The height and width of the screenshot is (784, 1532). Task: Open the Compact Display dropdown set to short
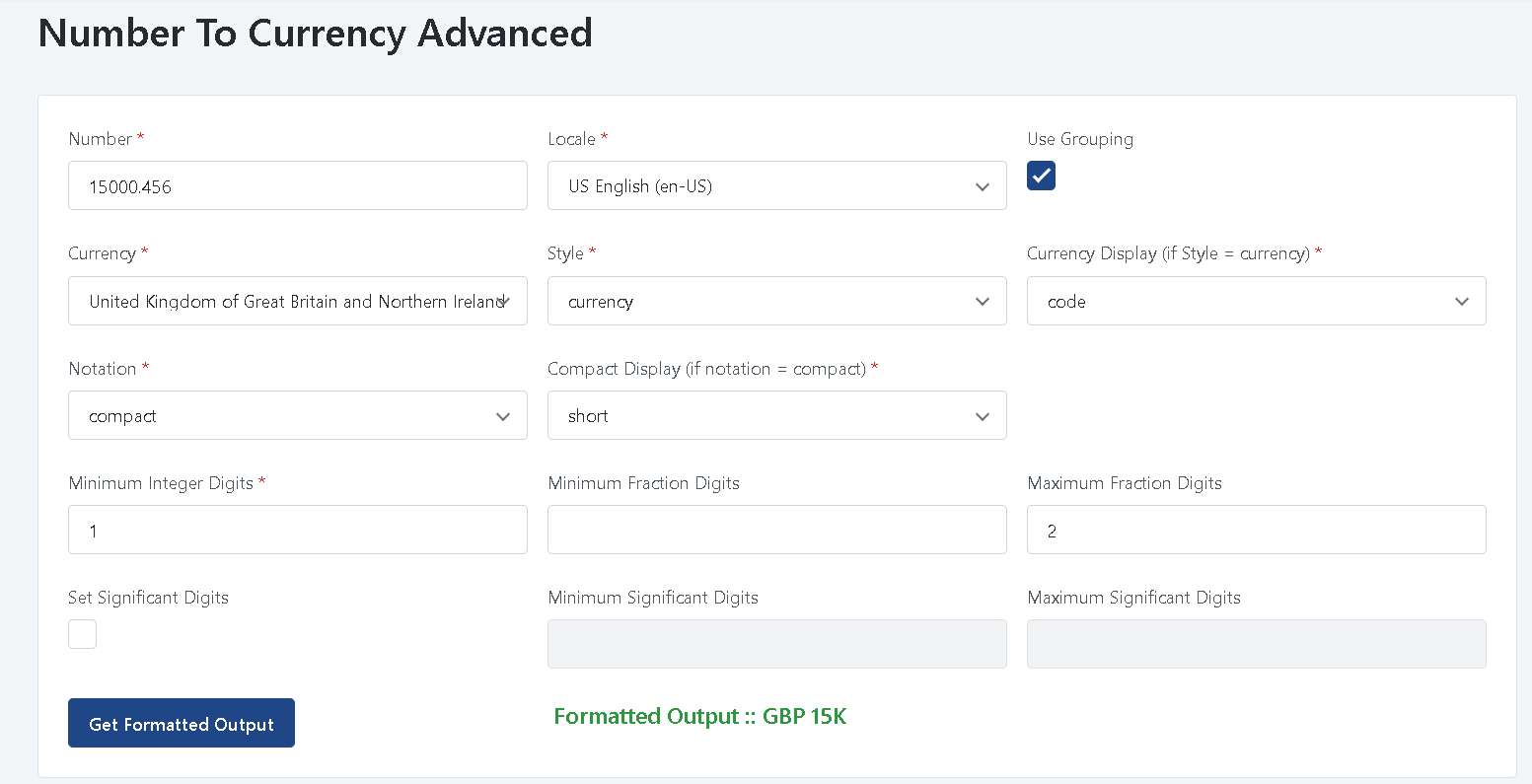(x=776, y=416)
